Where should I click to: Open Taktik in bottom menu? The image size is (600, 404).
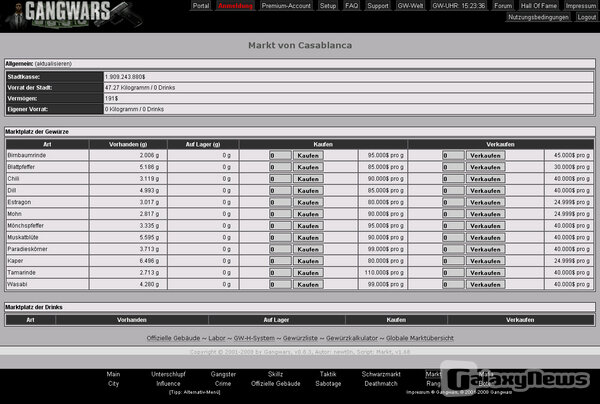click(x=328, y=374)
